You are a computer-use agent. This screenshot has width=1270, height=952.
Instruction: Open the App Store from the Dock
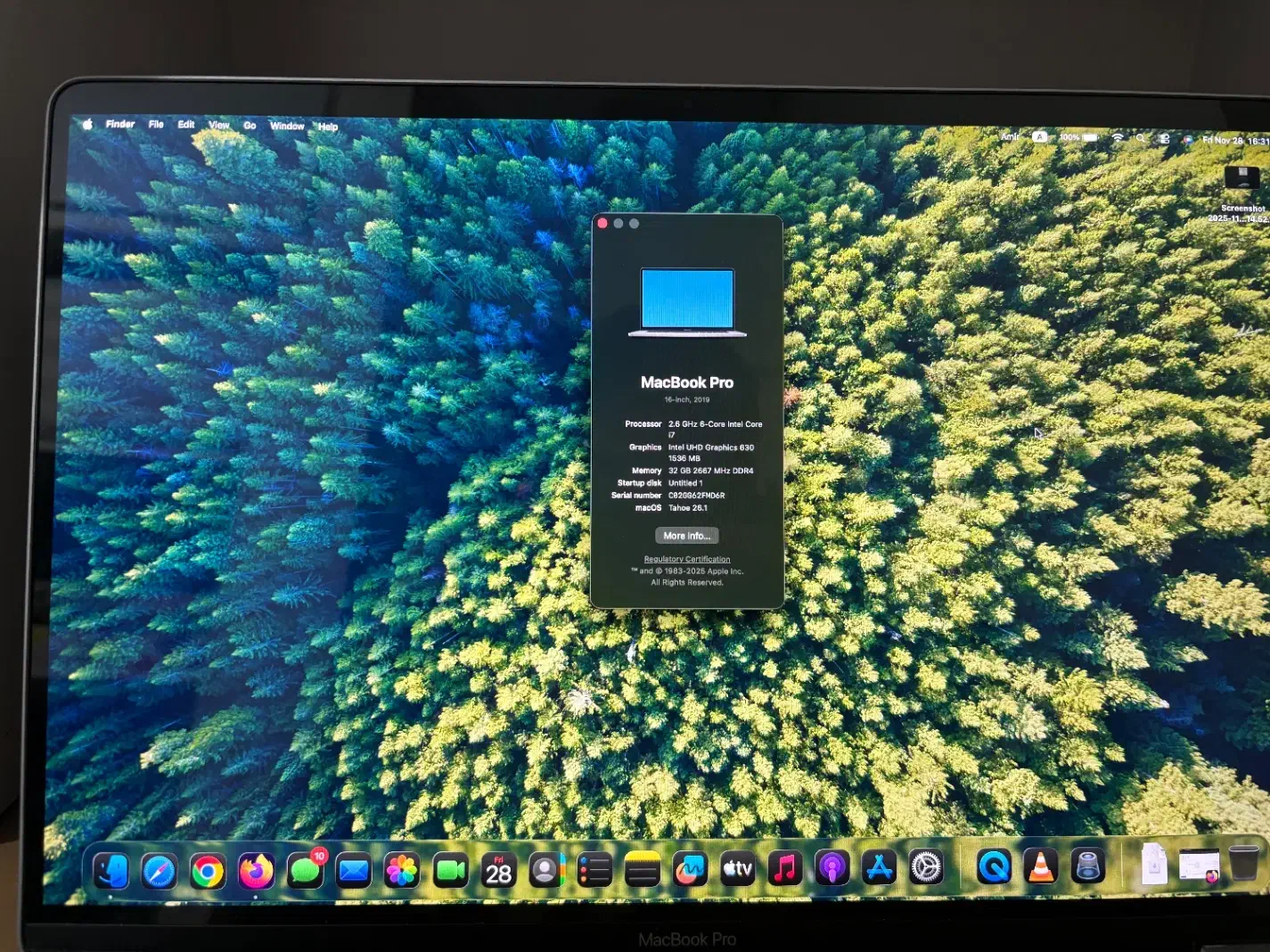click(881, 866)
